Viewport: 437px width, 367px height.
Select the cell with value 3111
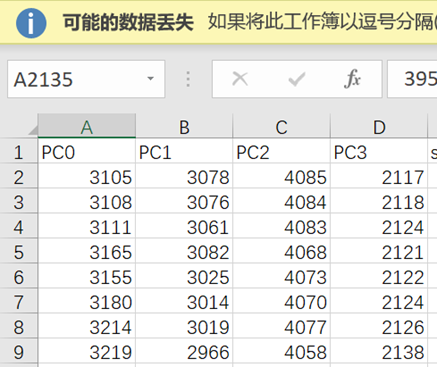tap(87, 227)
